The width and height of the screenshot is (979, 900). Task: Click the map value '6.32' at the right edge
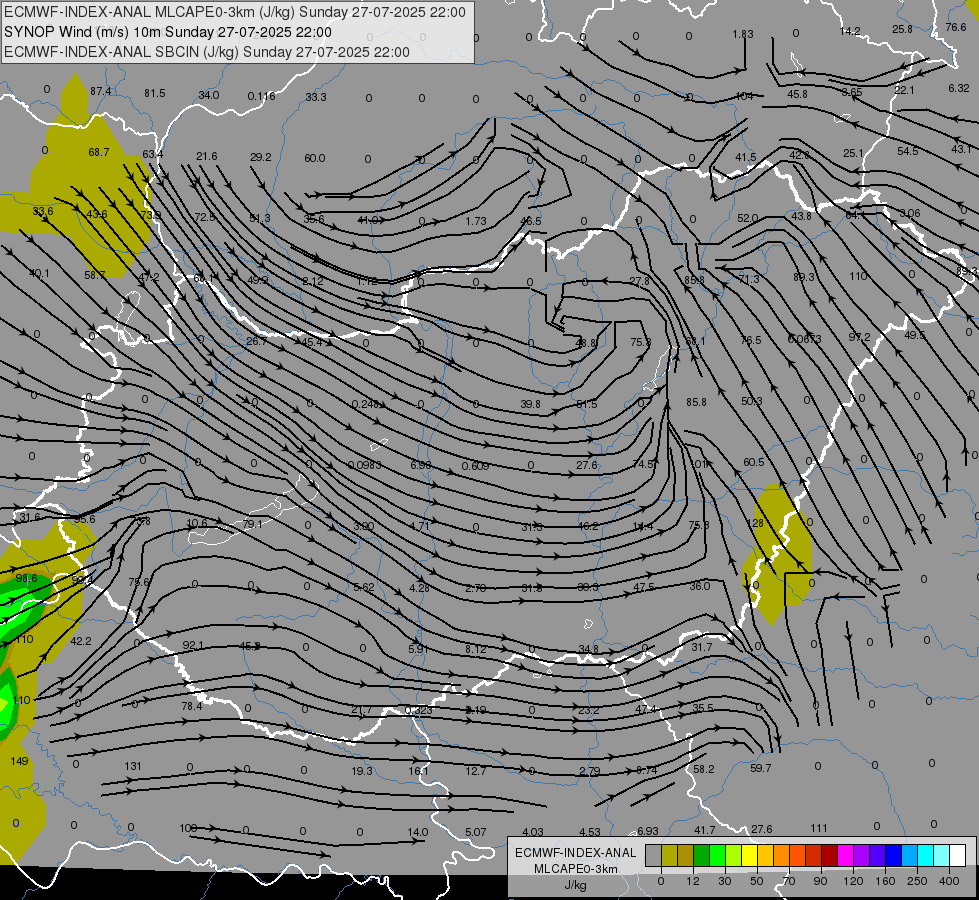(958, 88)
